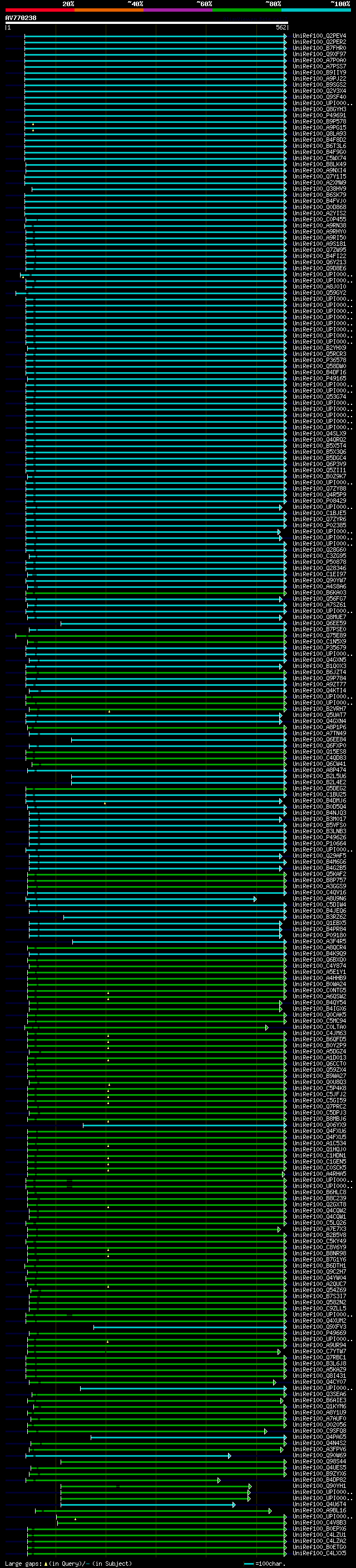Viewport: 356px width, 1568px height.
Task: Select label UniRef100_Q4U6T4
Action: 319,1505
